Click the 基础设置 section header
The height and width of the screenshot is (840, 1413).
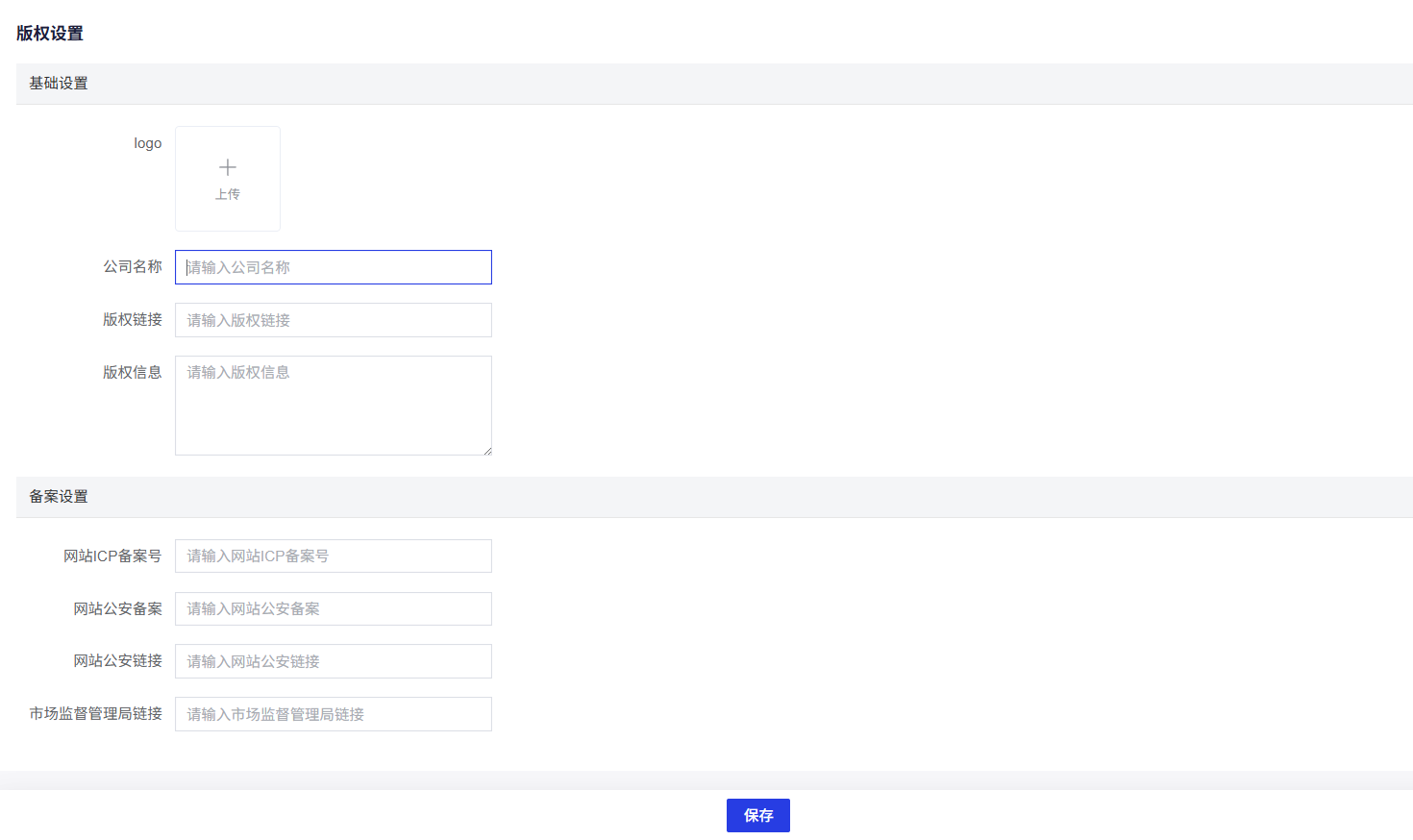59,84
